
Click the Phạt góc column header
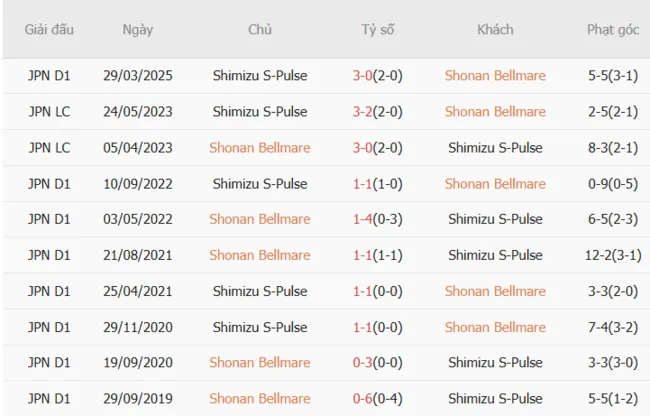[613, 30]
